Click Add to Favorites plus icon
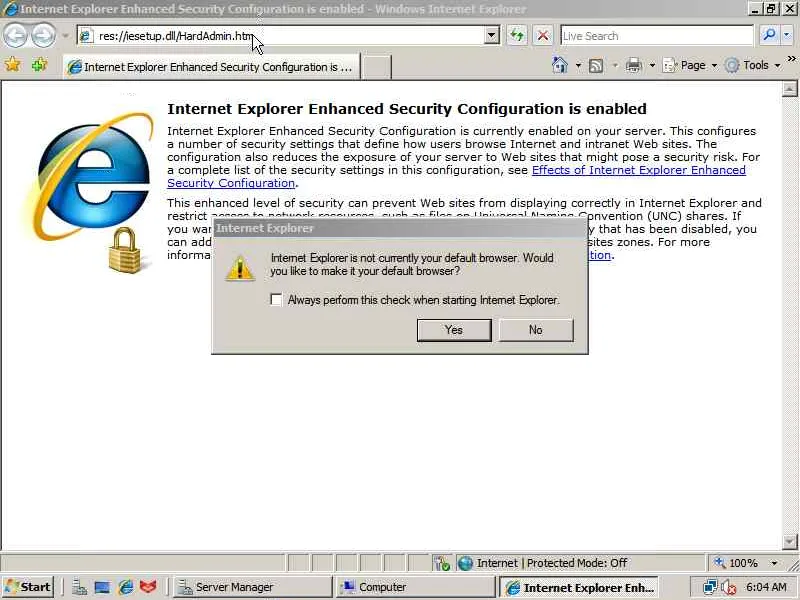Viewport: 800px width, 600px height. click(39, 65)
